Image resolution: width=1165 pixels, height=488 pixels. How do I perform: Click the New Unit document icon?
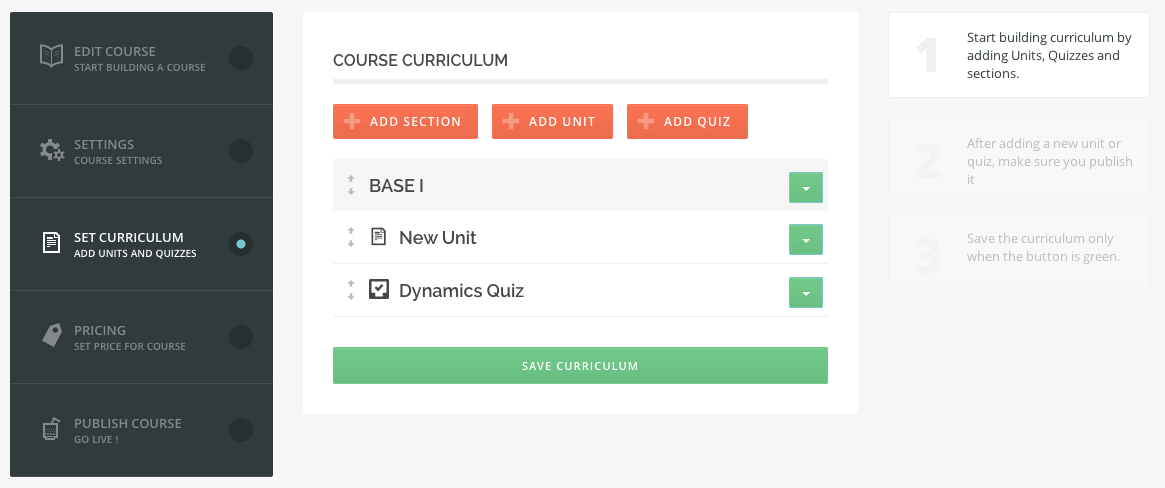click(379, 237)
